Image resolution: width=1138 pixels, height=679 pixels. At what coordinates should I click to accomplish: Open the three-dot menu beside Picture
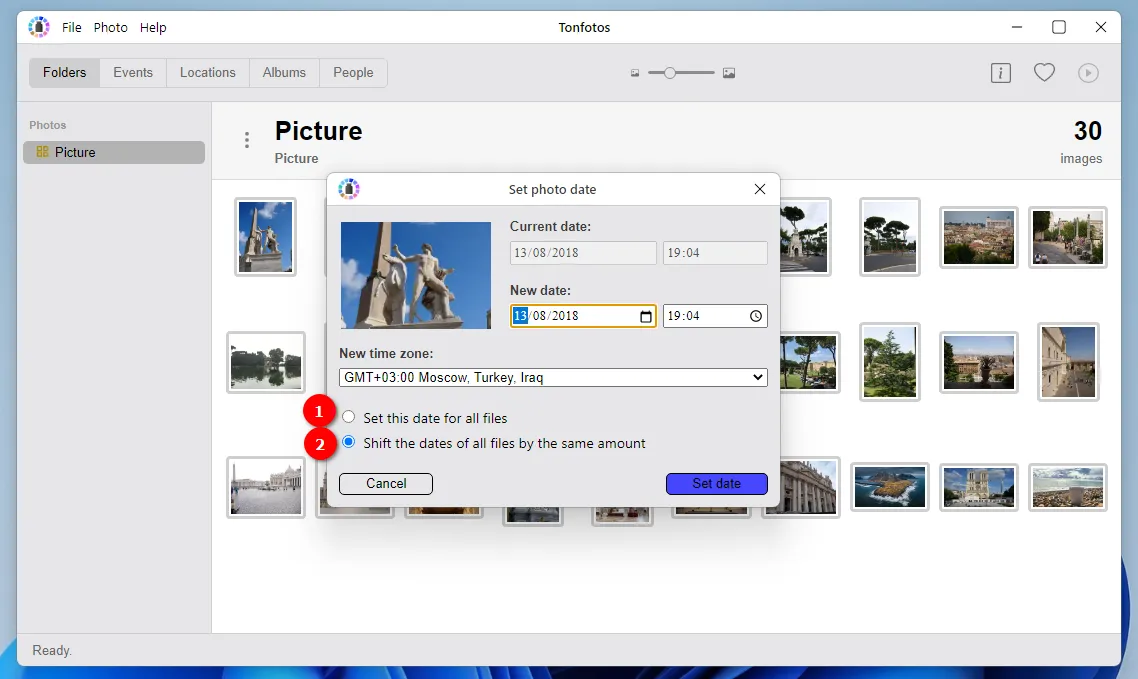pyautogui.click(x=247, y=140)
